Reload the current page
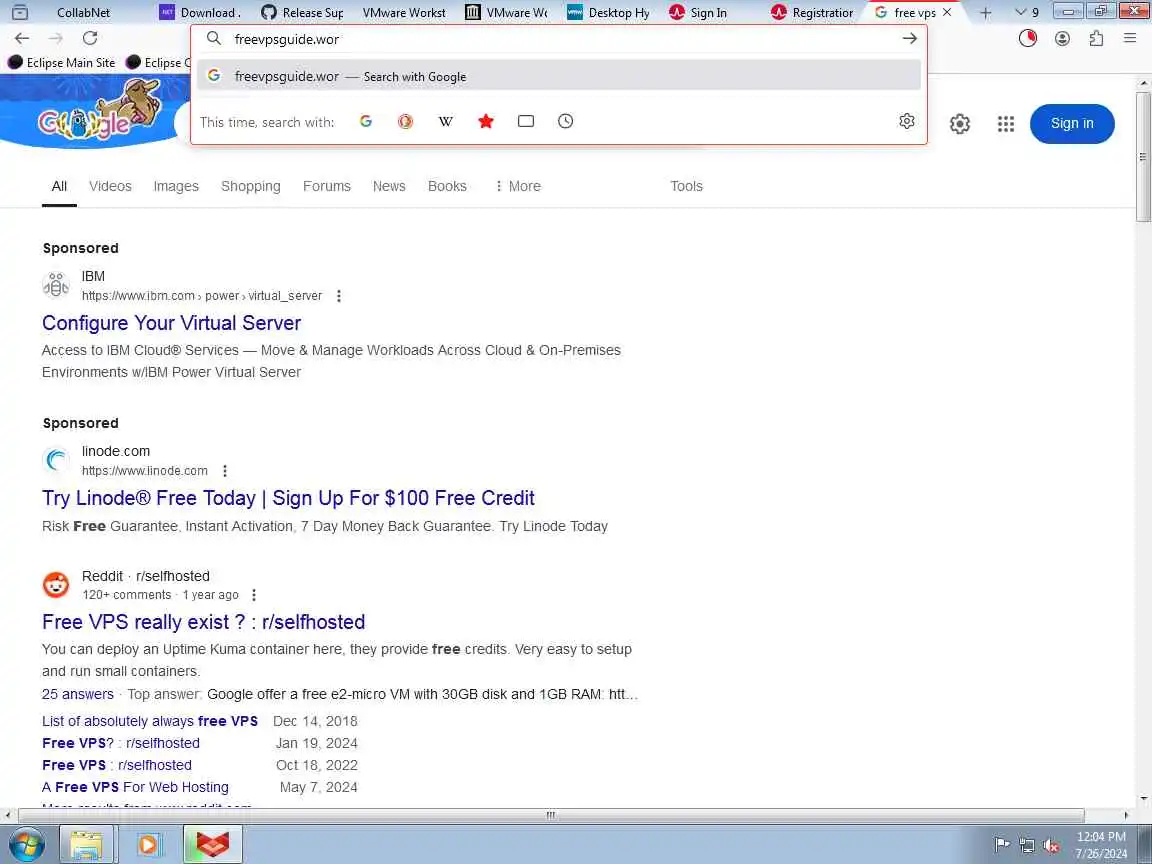This screenshot has height=864, width=1152. click(x=90, y=38)
